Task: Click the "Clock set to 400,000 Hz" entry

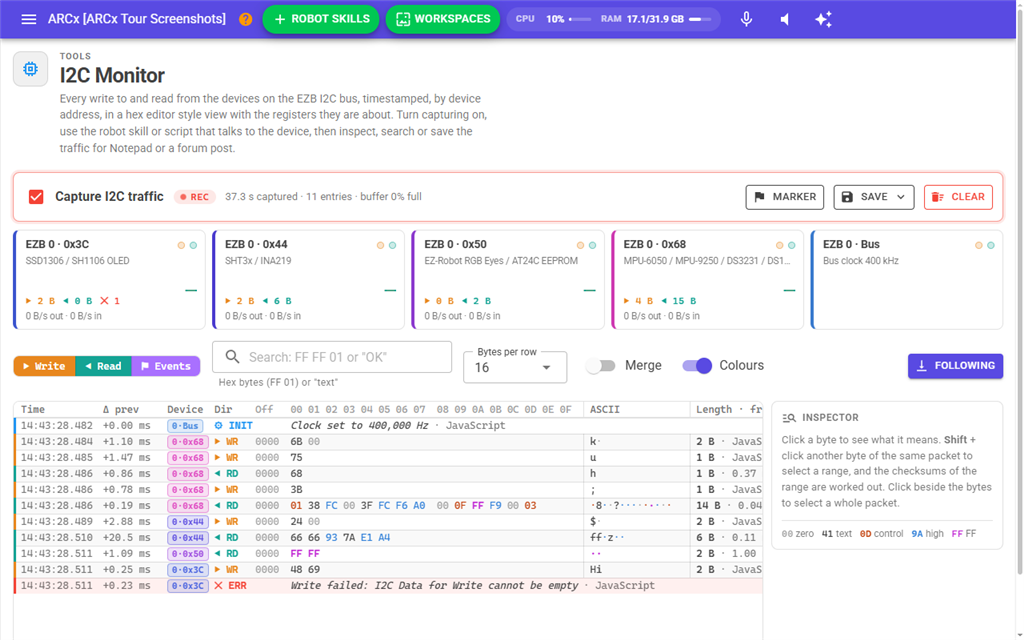Action: click(x=359, y=426)
